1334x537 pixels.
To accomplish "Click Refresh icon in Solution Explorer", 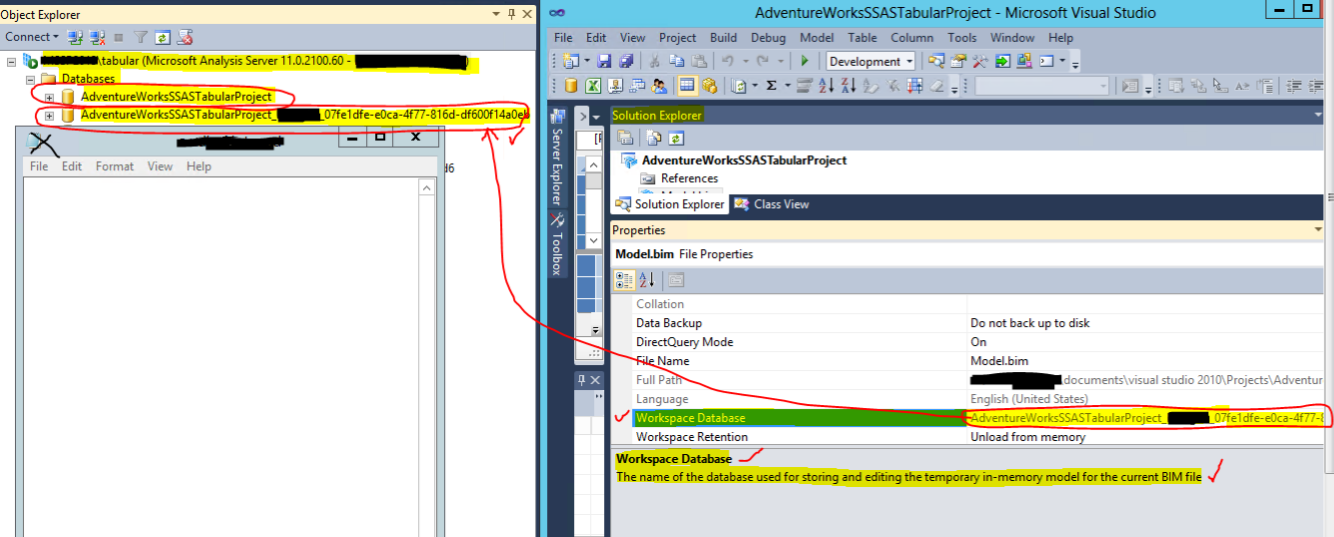I will tap(676, 138).
